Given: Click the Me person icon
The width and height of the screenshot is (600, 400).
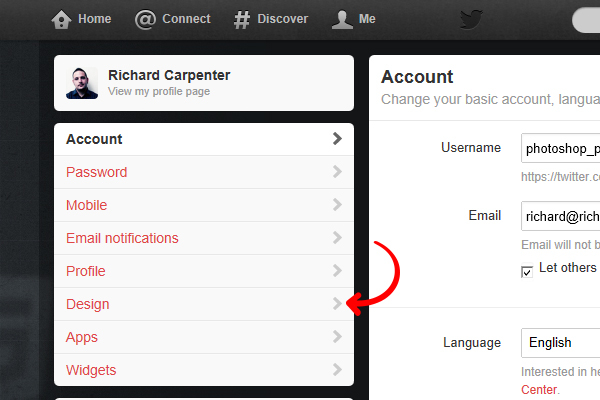Looking at the screenshot, I should (342, 19).
